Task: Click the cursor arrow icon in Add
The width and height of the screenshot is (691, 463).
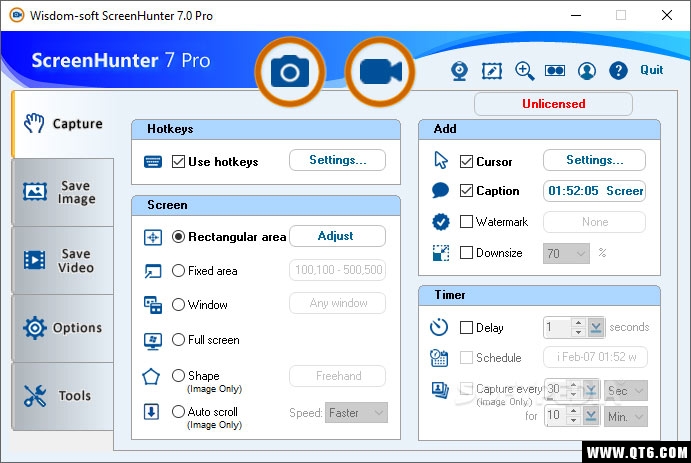Action: pyautogui.click(x=441, y=160)
